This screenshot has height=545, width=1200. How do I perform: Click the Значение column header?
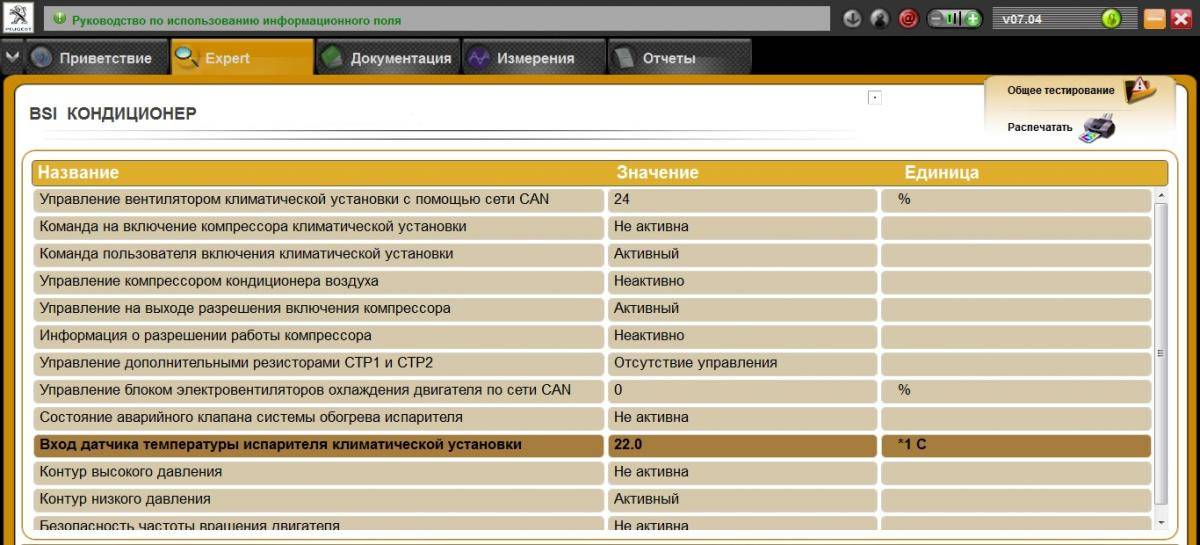657,173
